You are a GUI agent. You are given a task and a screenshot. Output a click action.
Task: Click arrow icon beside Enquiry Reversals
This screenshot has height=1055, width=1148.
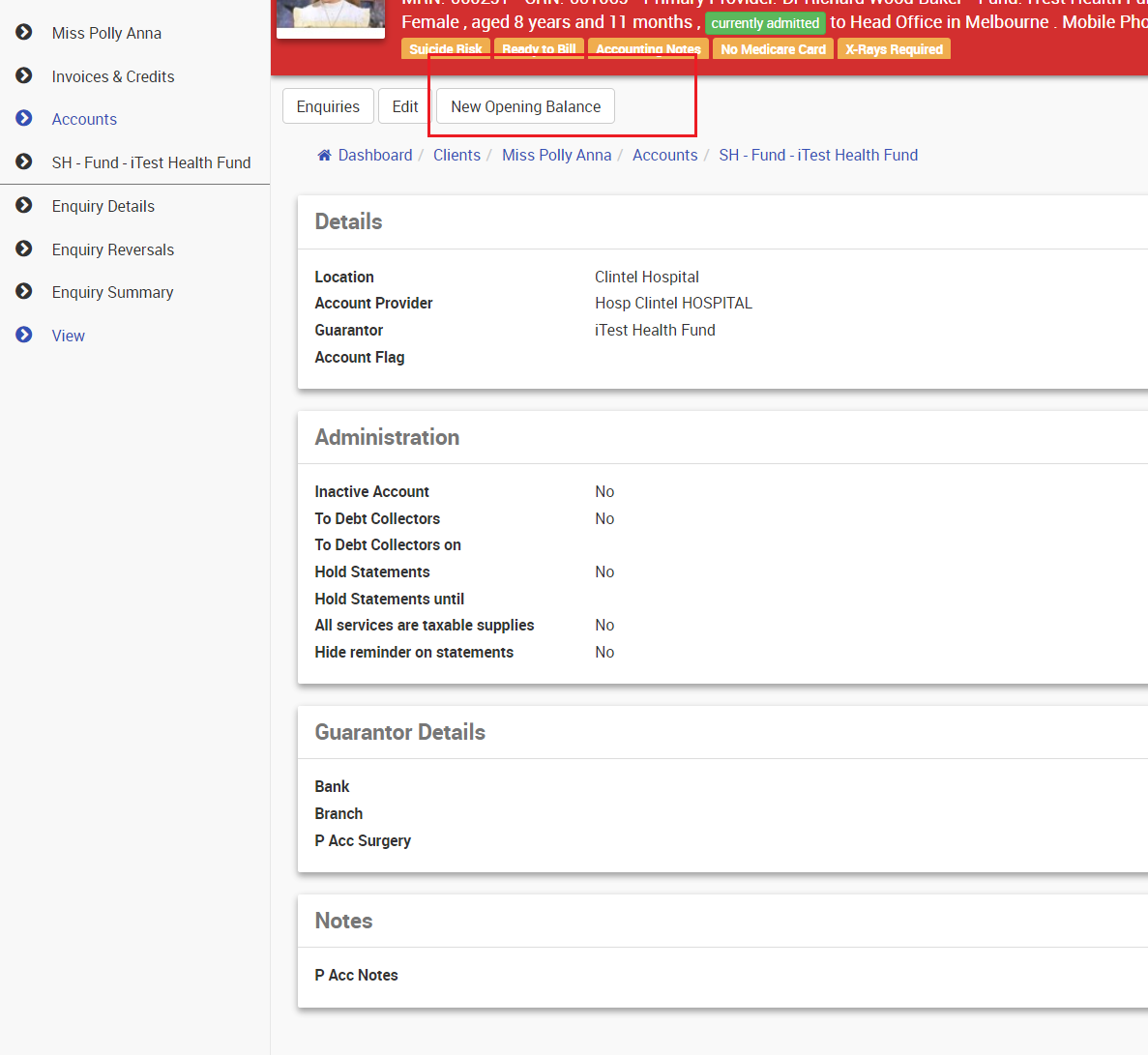(24, 249)
